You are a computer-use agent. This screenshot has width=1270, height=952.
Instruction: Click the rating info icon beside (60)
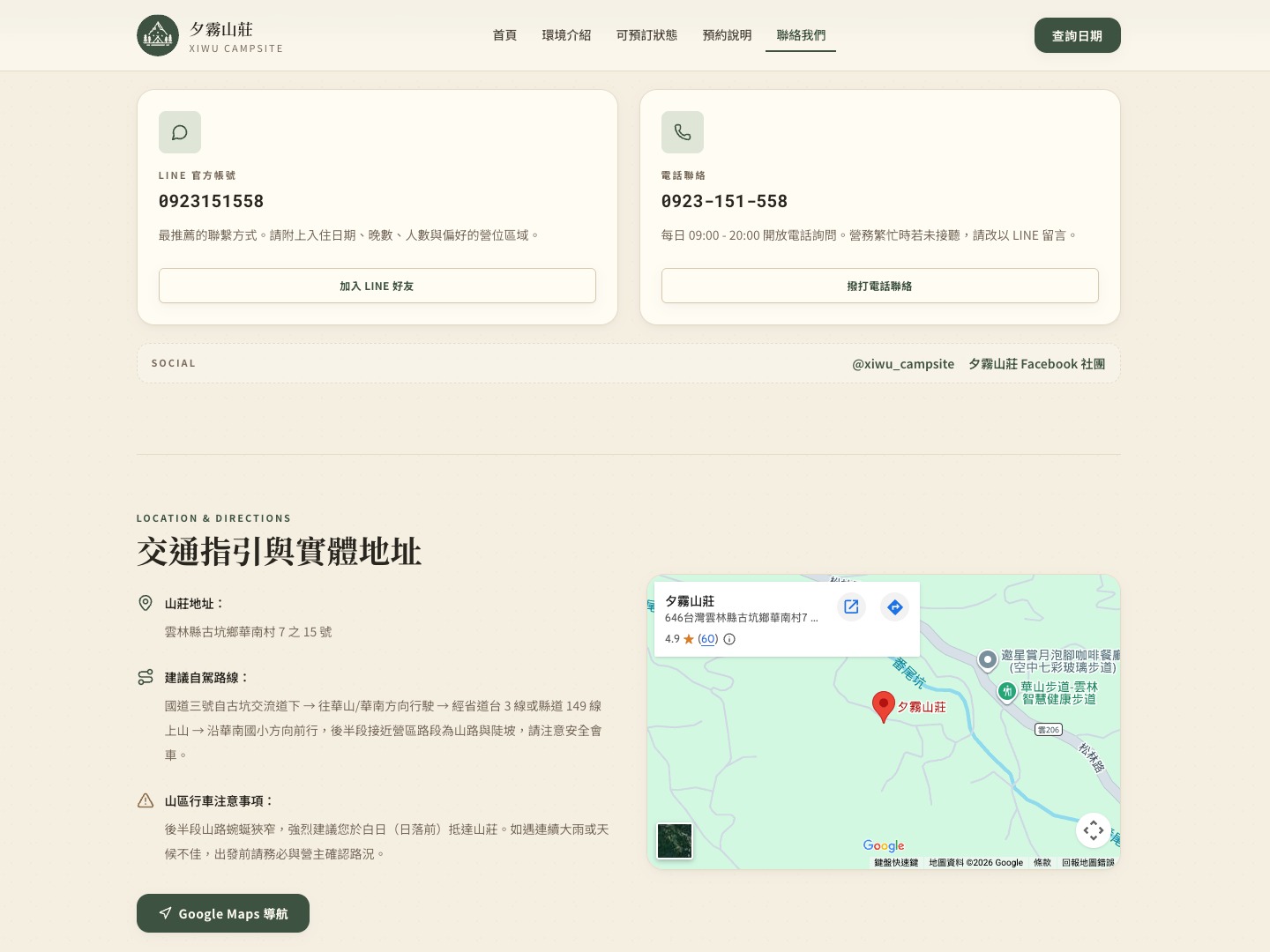point(729,639)
